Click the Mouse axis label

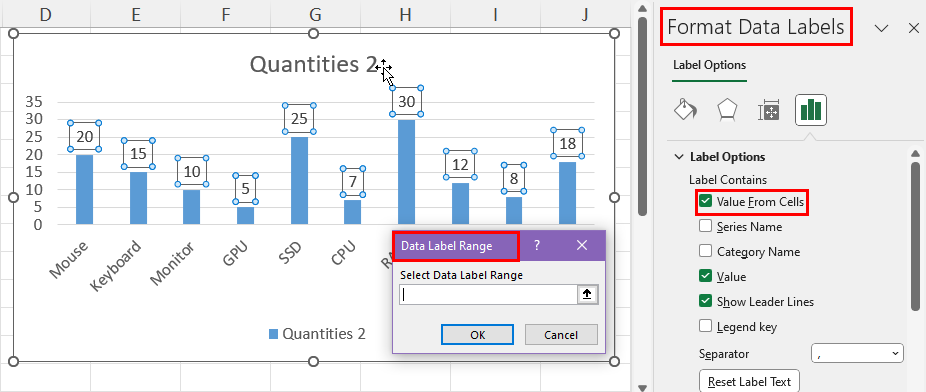[x=68, y=259]
